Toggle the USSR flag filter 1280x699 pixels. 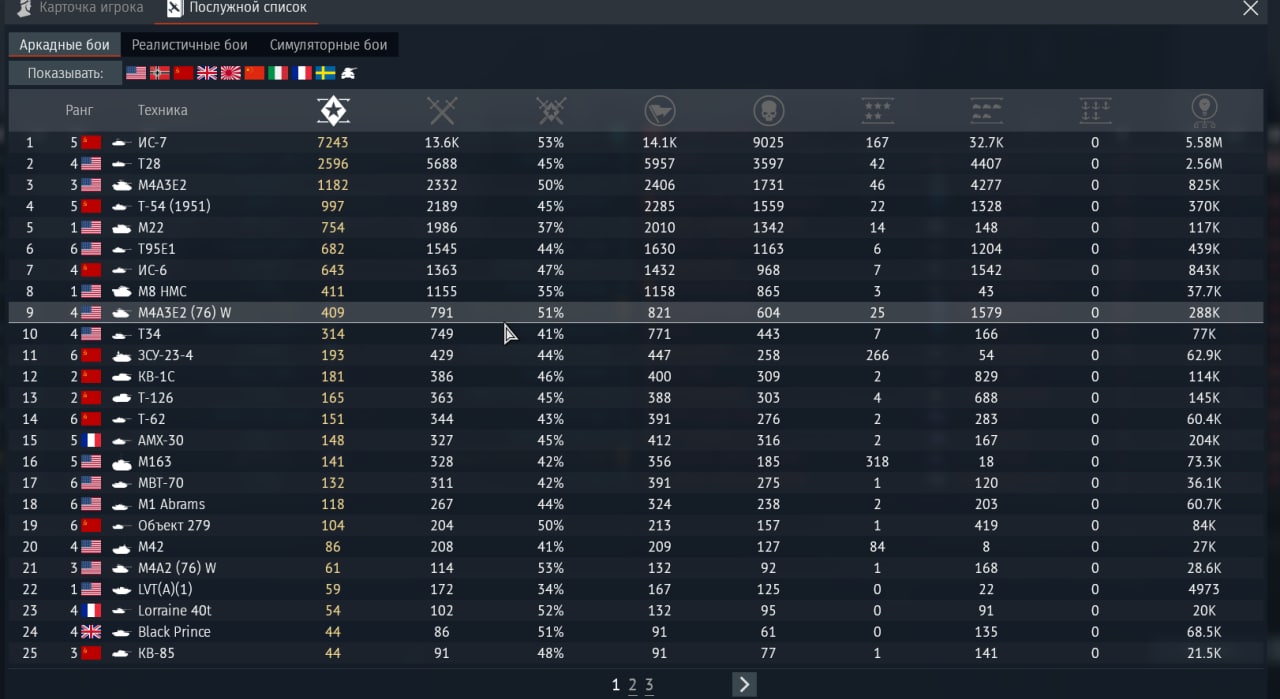click(183, 73)
